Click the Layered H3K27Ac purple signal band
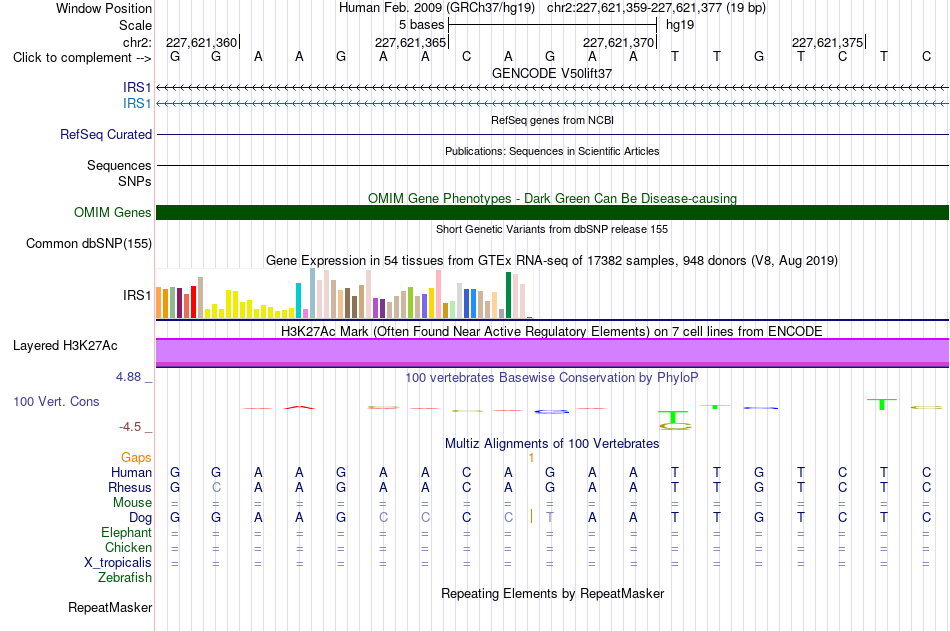 click(552, 352)
